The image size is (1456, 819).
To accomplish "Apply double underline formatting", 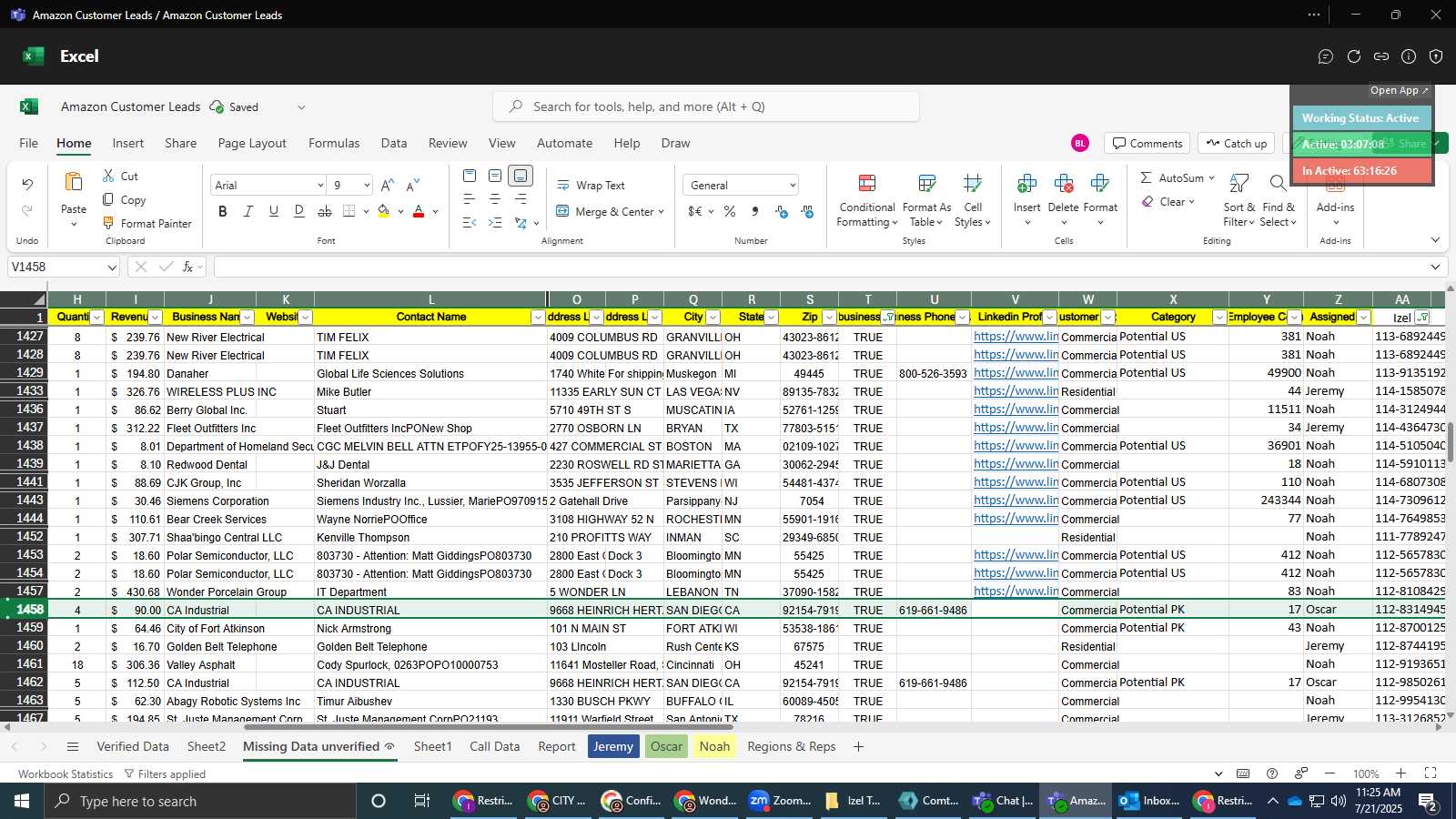I will click(299, 211).
